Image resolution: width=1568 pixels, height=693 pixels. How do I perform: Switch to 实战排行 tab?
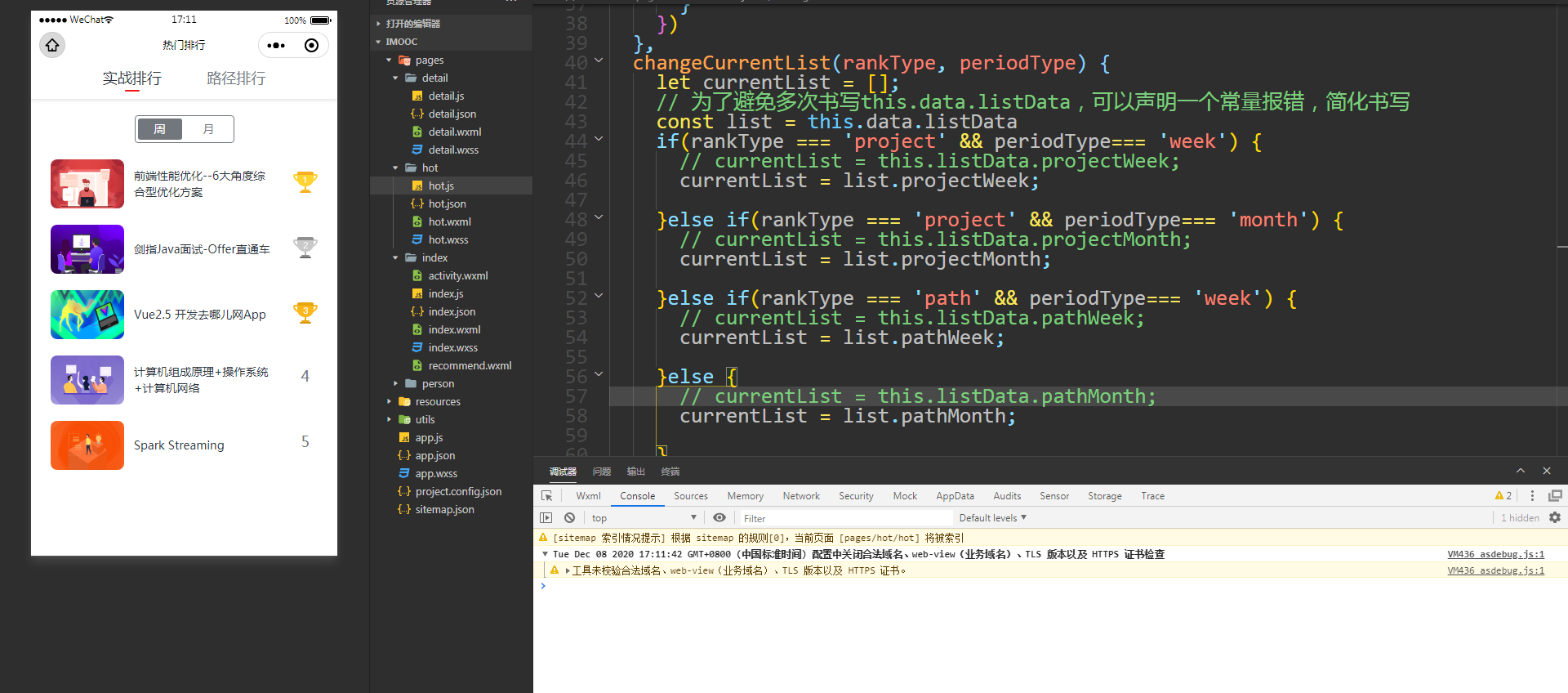(131, 78)
